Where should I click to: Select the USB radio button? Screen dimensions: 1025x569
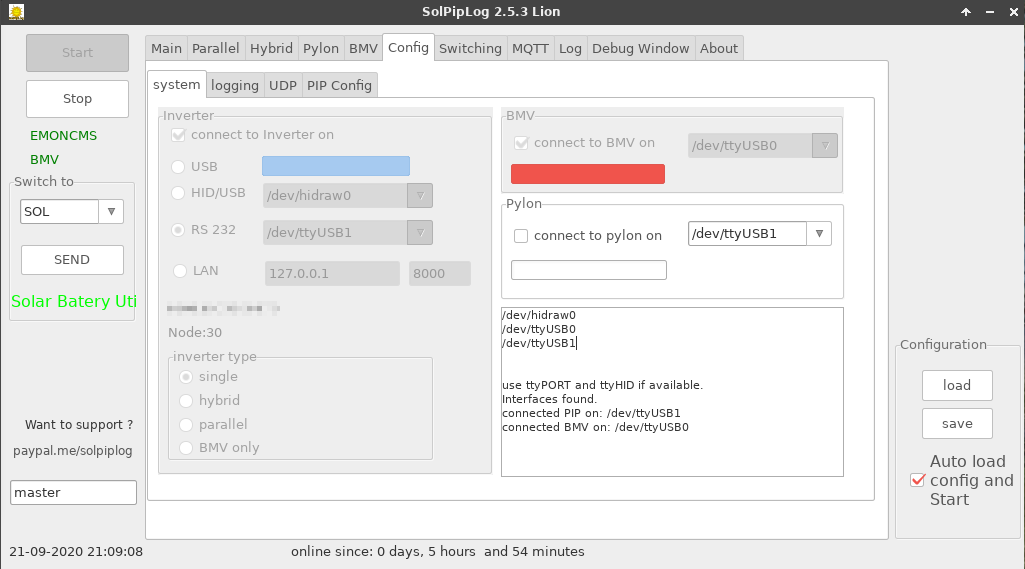tap(178, 167)
